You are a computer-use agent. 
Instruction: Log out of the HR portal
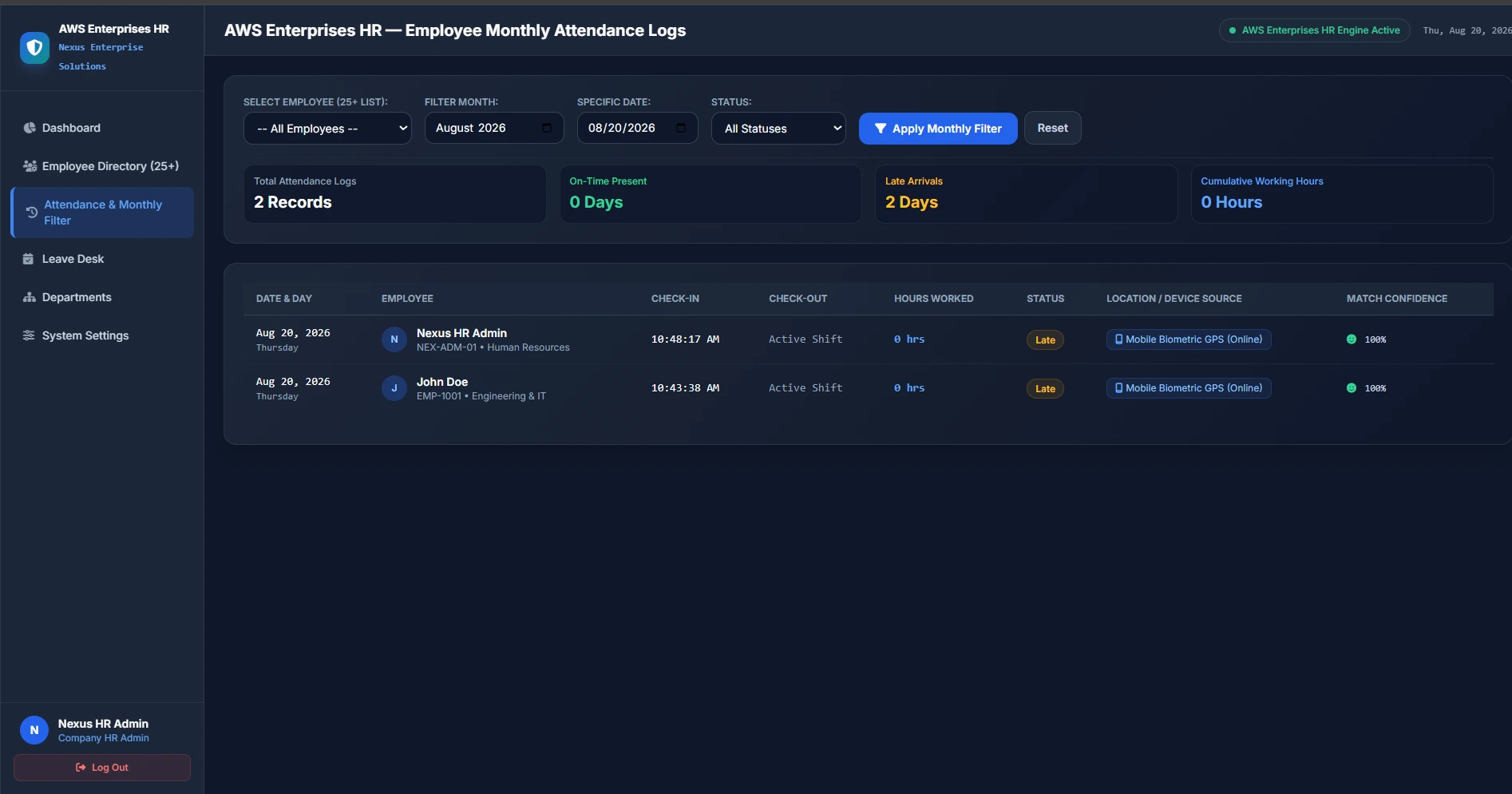click(102, 768)
